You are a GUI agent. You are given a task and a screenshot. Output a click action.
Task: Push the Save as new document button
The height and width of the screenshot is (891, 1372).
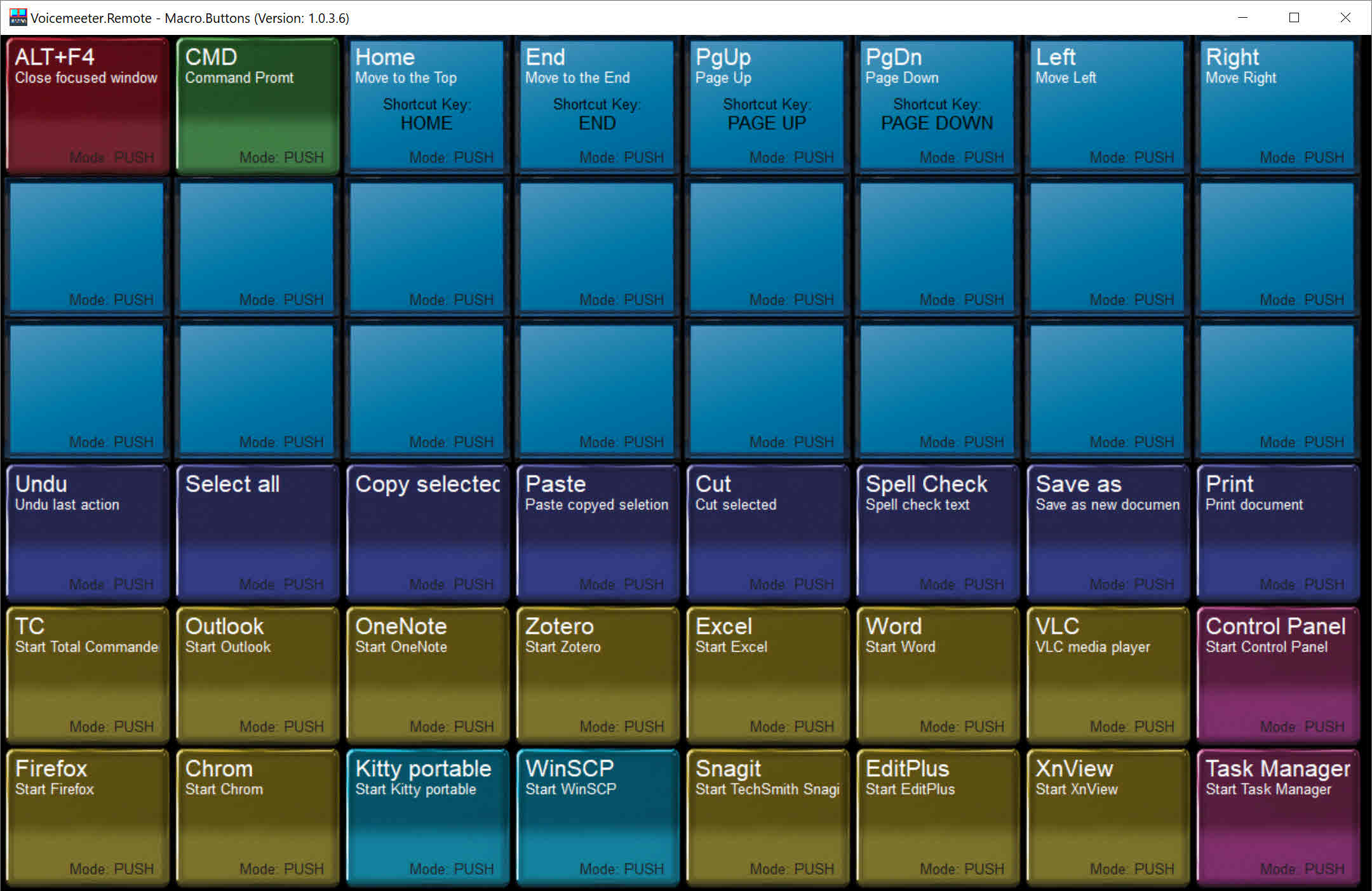[1108, 532]
